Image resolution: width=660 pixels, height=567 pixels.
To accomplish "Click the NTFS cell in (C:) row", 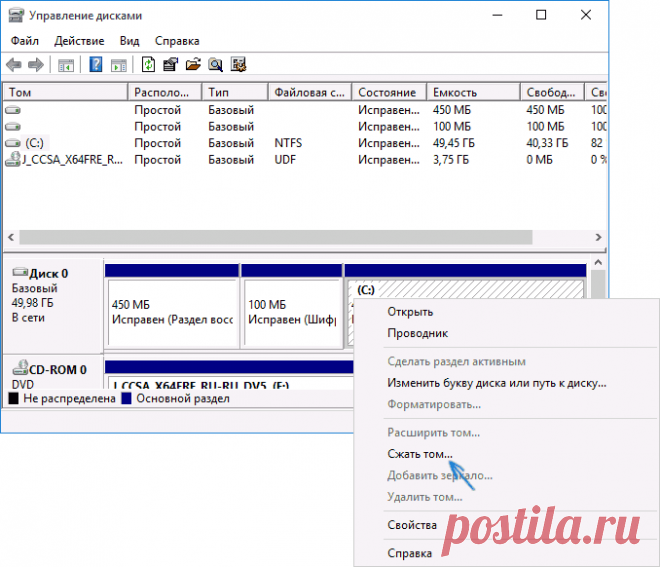I will coord(288,143).
